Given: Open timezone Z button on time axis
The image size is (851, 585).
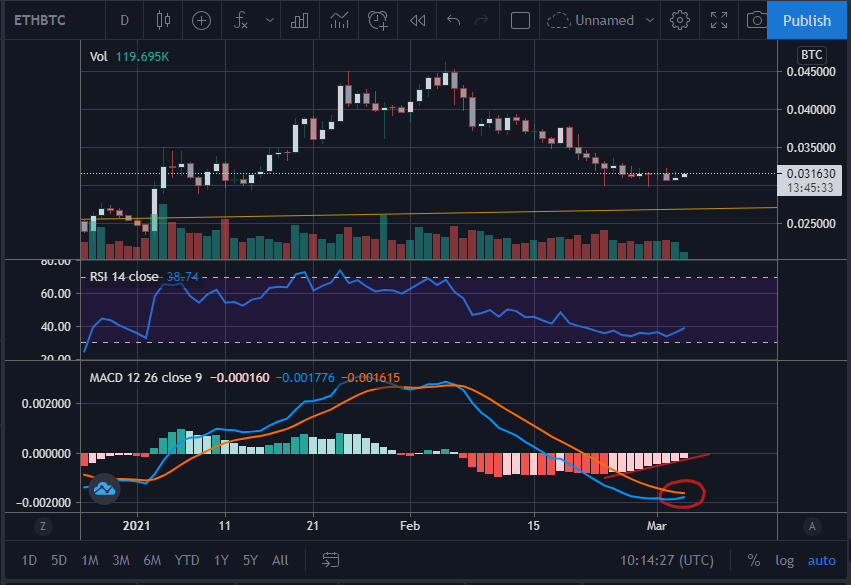Looking at the screenshot, I should pyautogui.click(x=43, y=526).
